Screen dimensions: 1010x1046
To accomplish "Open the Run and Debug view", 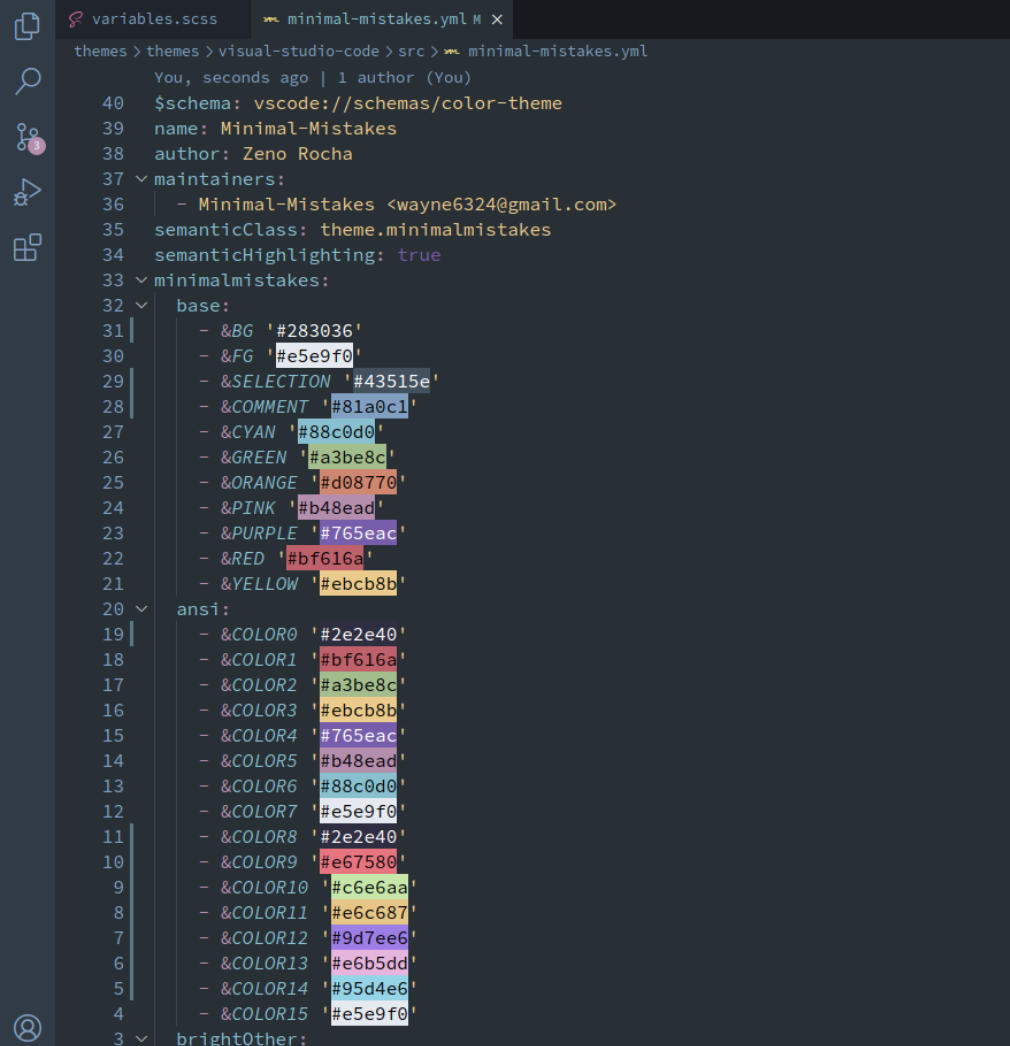I will coord(27,192).
